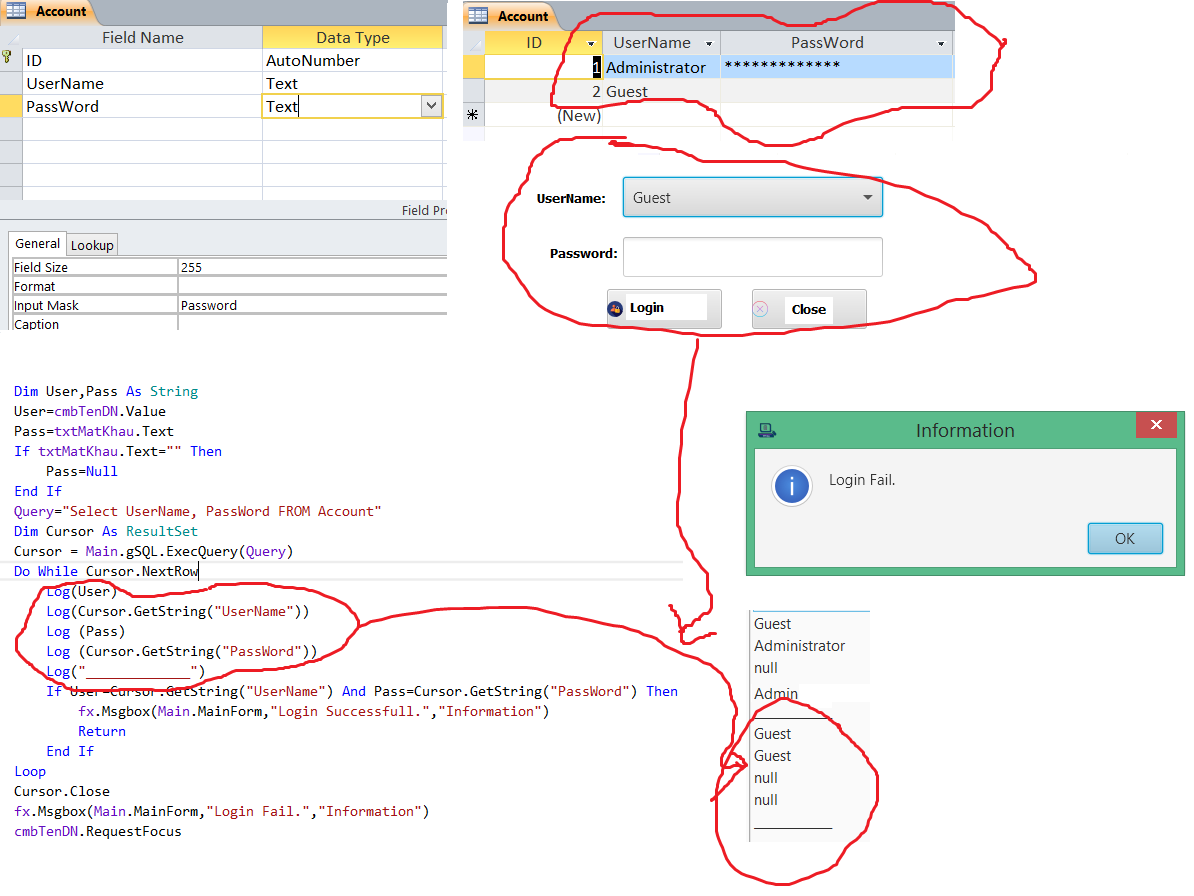Screen dimensions: 1194x896
Task: Click the Cursor.Close code line
Action: [x=62, y=791]
